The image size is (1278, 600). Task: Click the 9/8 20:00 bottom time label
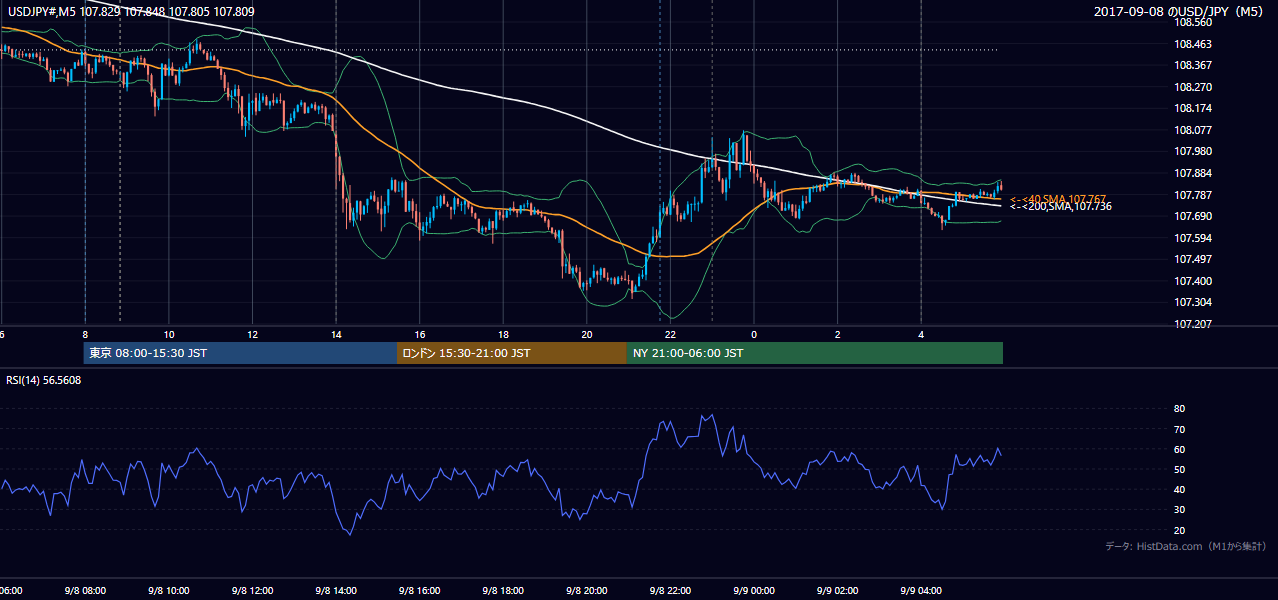click(586, 591)
